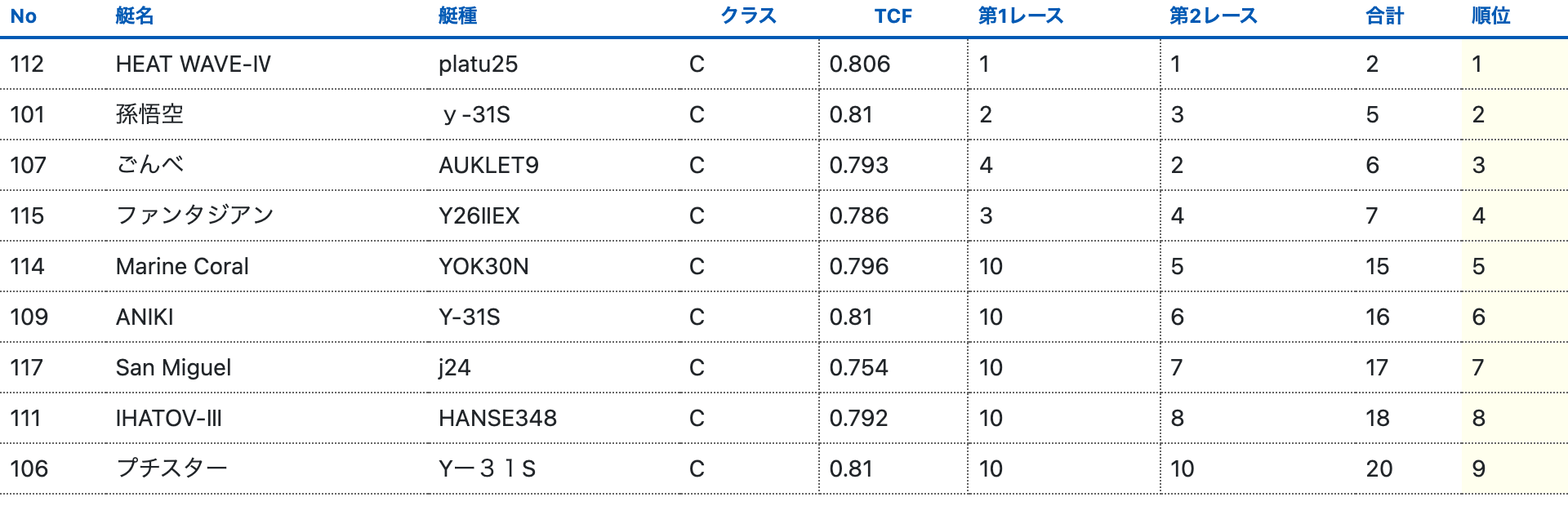
Task: Click the HANSE348 boat type cell
Action: coord(497,419)
